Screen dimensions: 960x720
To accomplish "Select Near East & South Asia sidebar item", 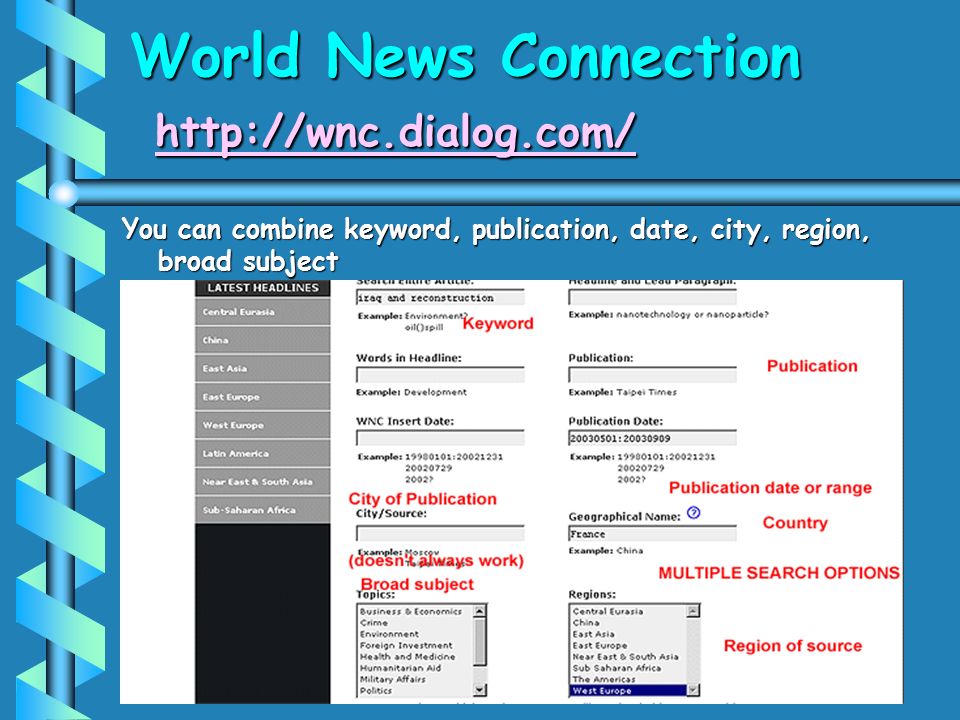I will [263, 482].
